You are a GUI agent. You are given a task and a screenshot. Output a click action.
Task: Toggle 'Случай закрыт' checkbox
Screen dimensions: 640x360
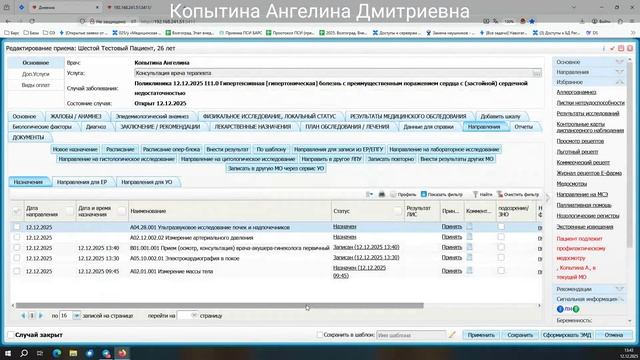11,335
